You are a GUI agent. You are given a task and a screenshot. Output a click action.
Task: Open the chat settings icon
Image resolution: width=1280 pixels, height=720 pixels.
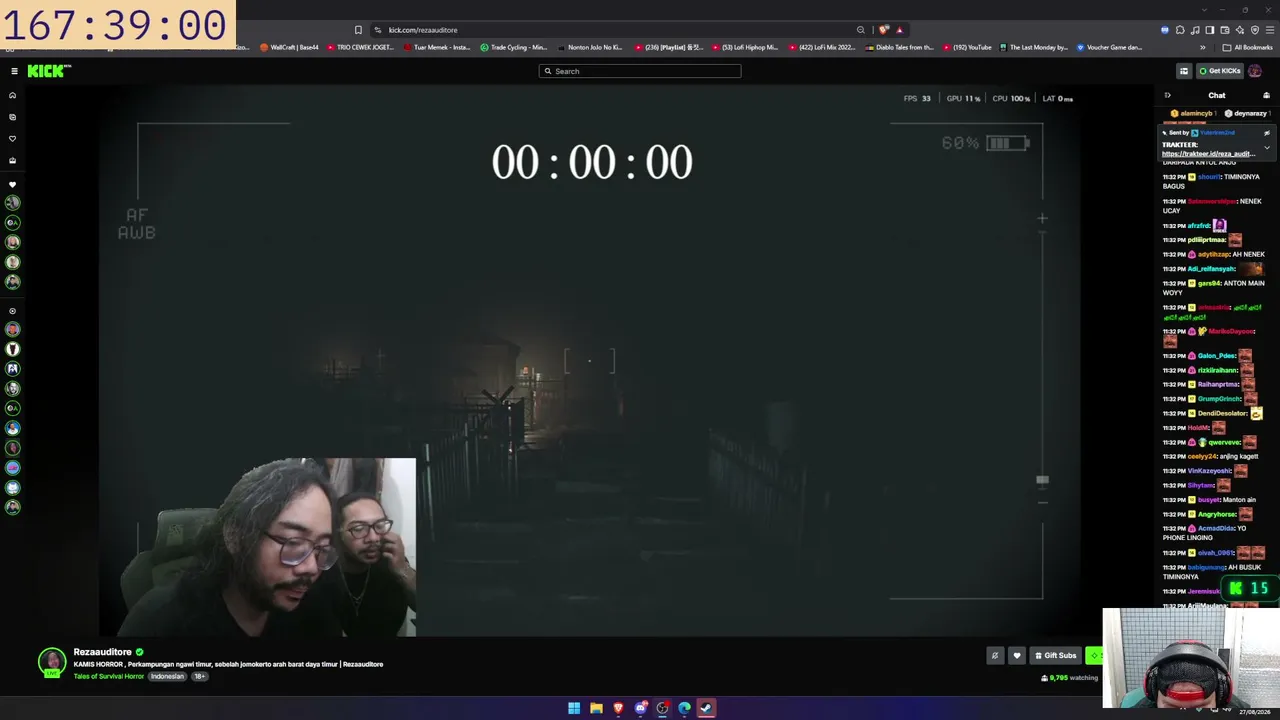click(x=1266, y=96)
